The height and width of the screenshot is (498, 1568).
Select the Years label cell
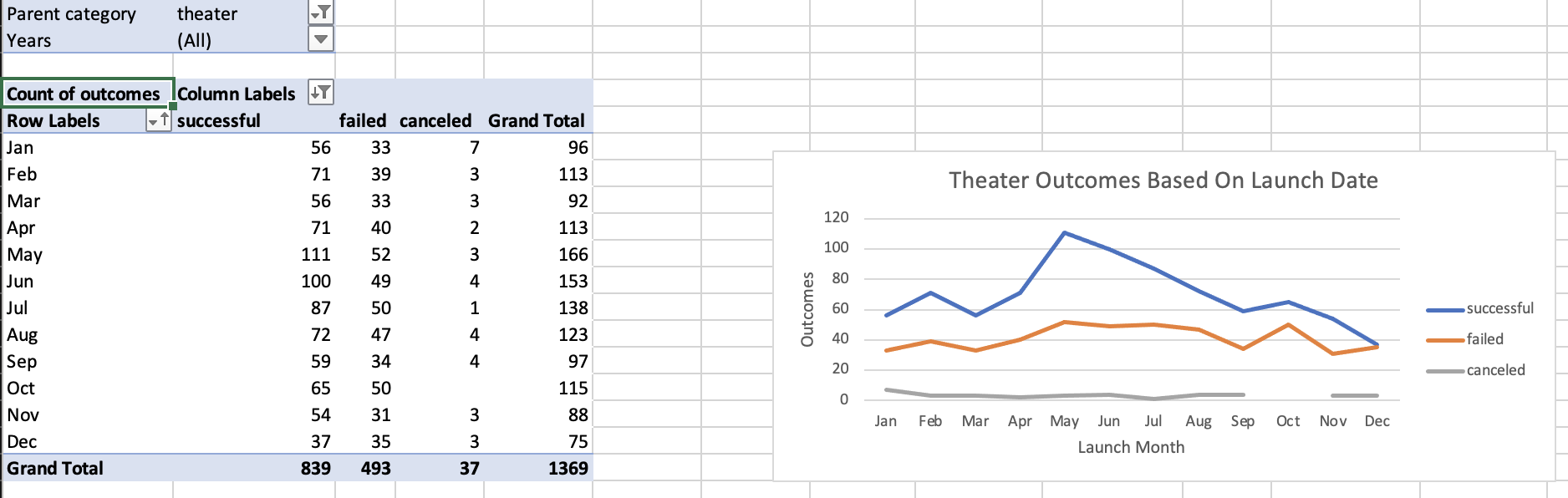[x=88, y=40]
